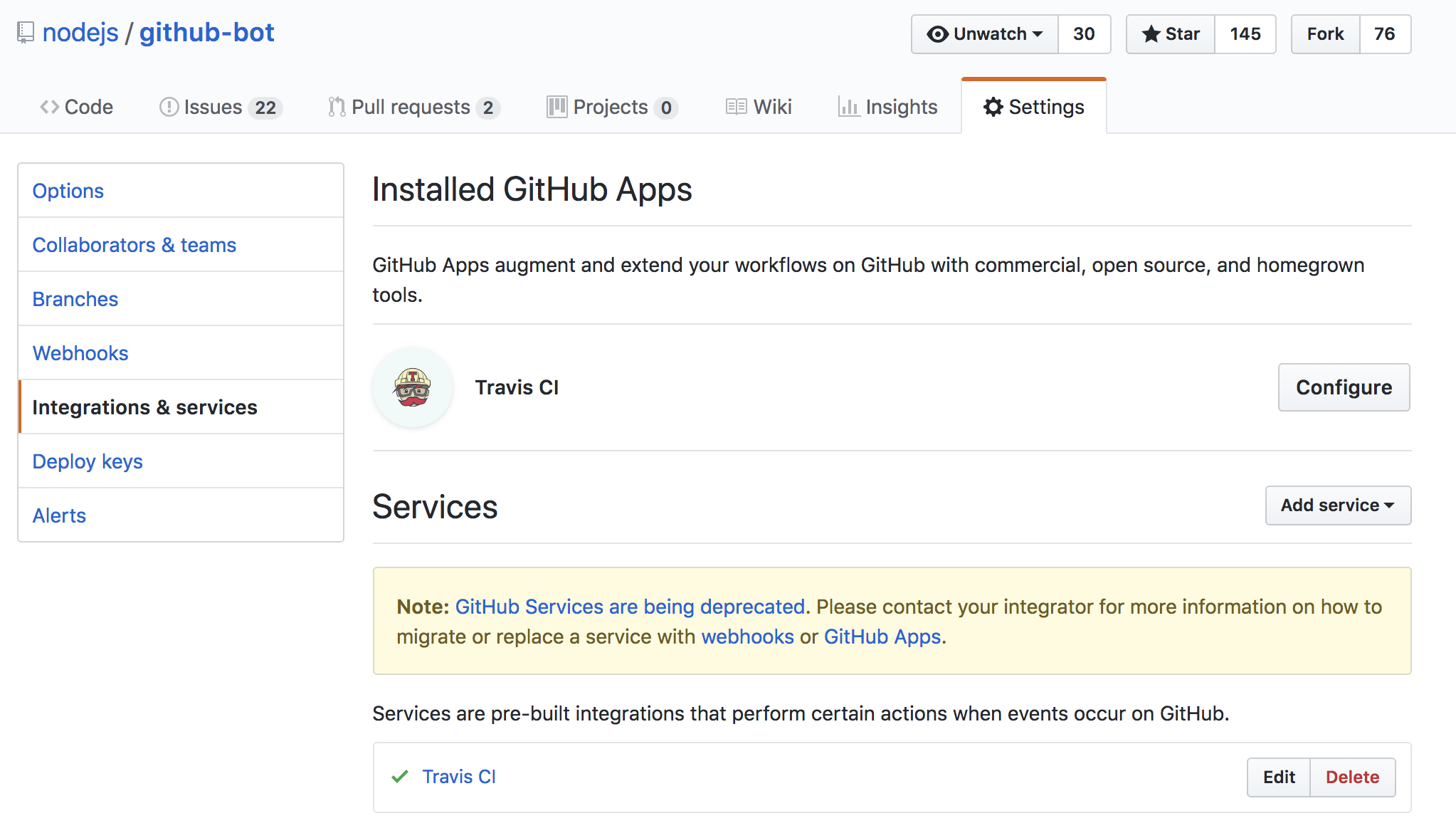Click the Settings gear icon
Screen dimensions: 1456x833
pyautogui.click(x=993, y=107)
